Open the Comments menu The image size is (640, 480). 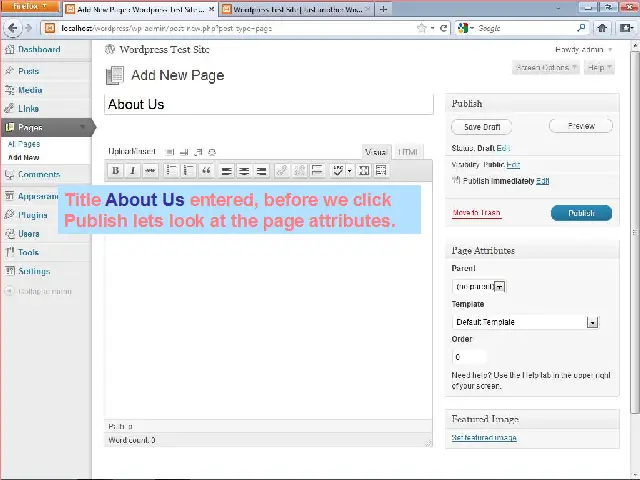(39, 175)
